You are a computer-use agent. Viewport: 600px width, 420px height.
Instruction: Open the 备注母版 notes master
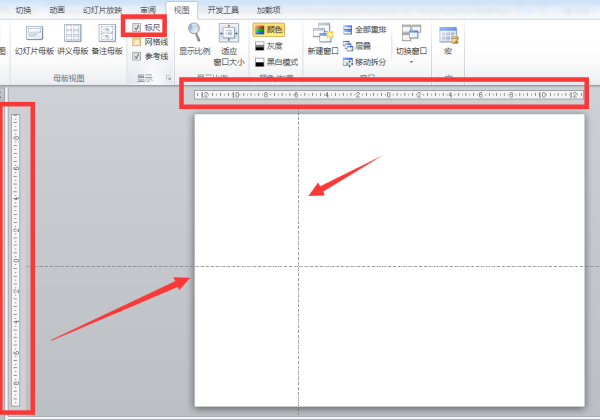pyautogui.click(x=107, y=40)
